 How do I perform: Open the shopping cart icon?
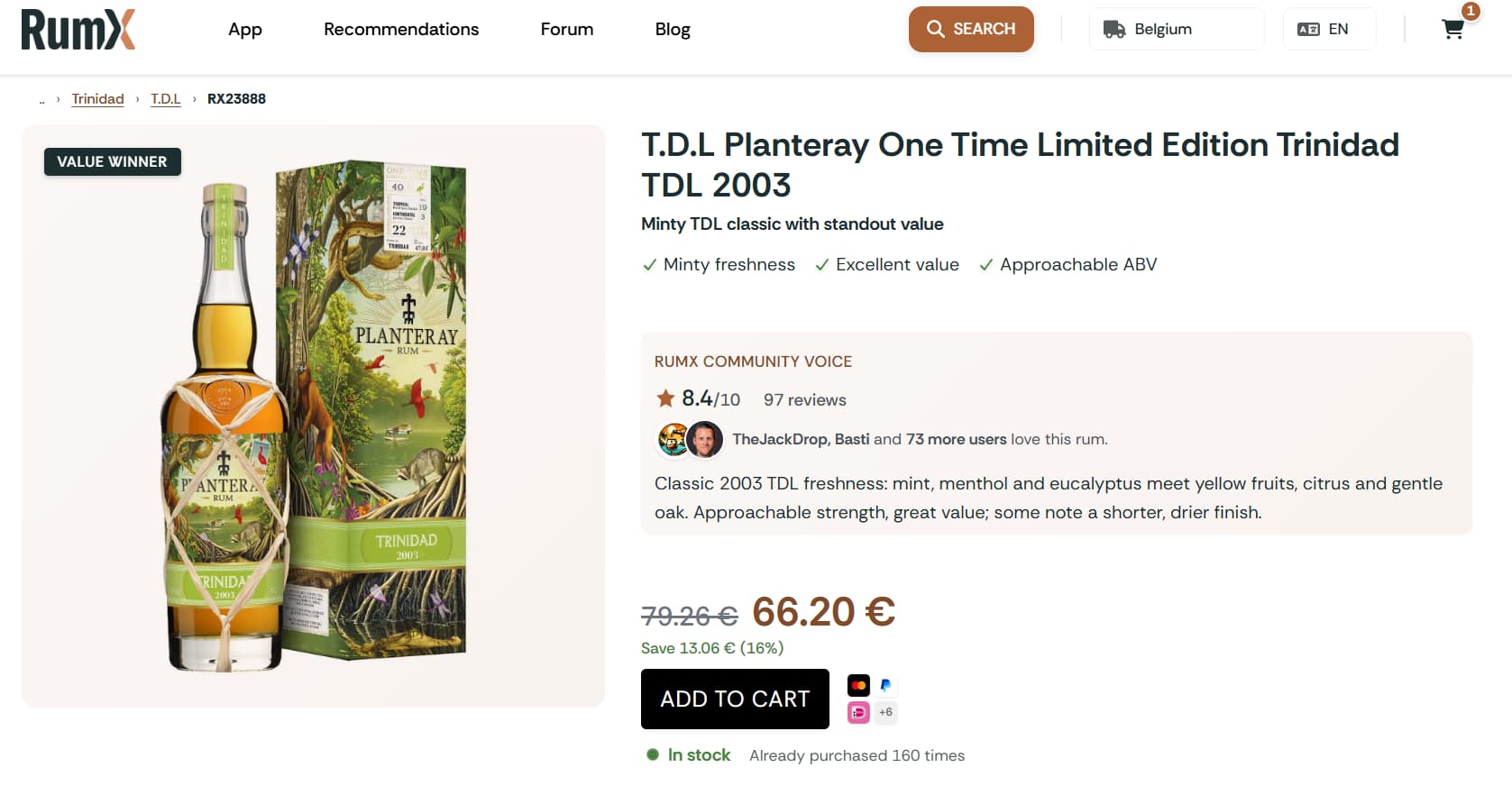[x=1452, y=30]
